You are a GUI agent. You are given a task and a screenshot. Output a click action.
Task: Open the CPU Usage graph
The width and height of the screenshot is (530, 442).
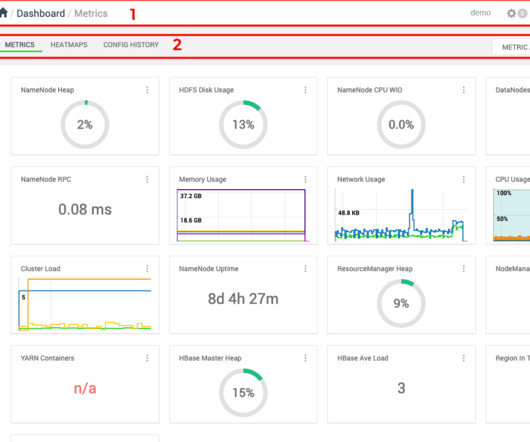511,215
